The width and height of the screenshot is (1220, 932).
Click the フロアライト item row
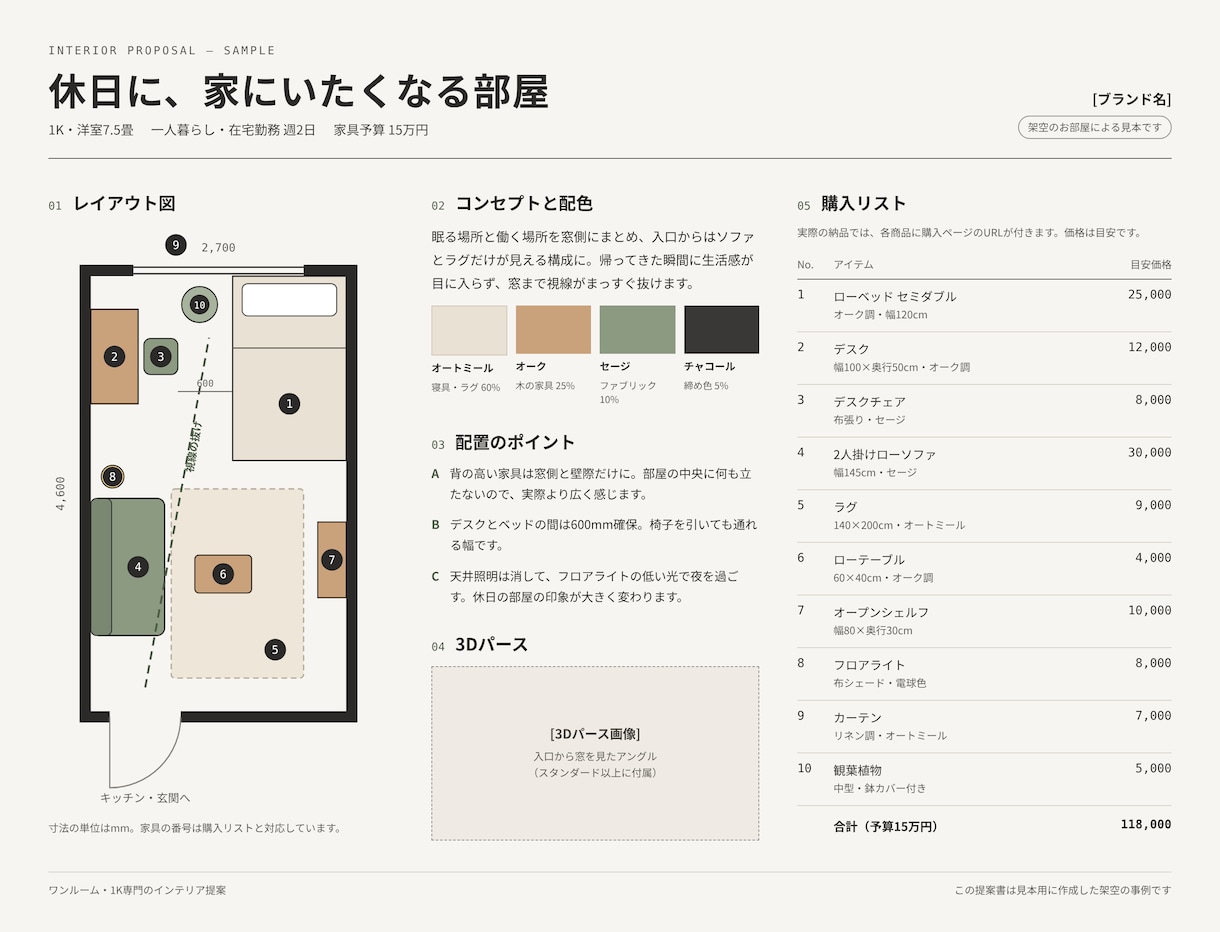coord(984,673)
